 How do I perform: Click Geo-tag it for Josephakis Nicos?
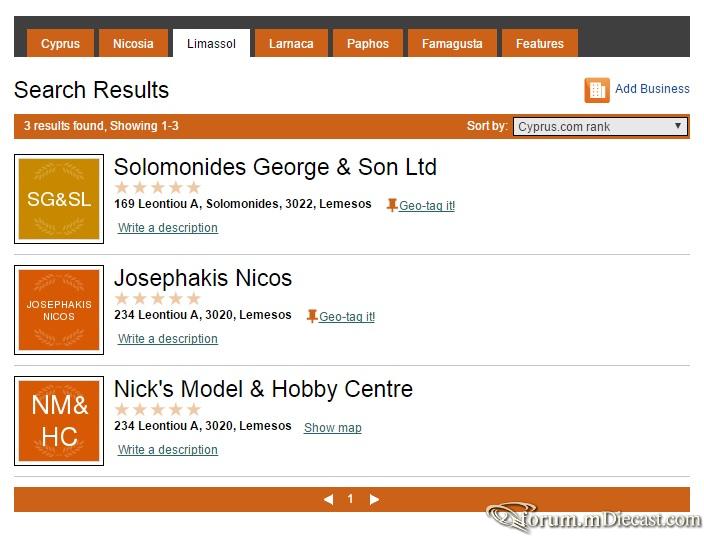click(x=347, y=316)
